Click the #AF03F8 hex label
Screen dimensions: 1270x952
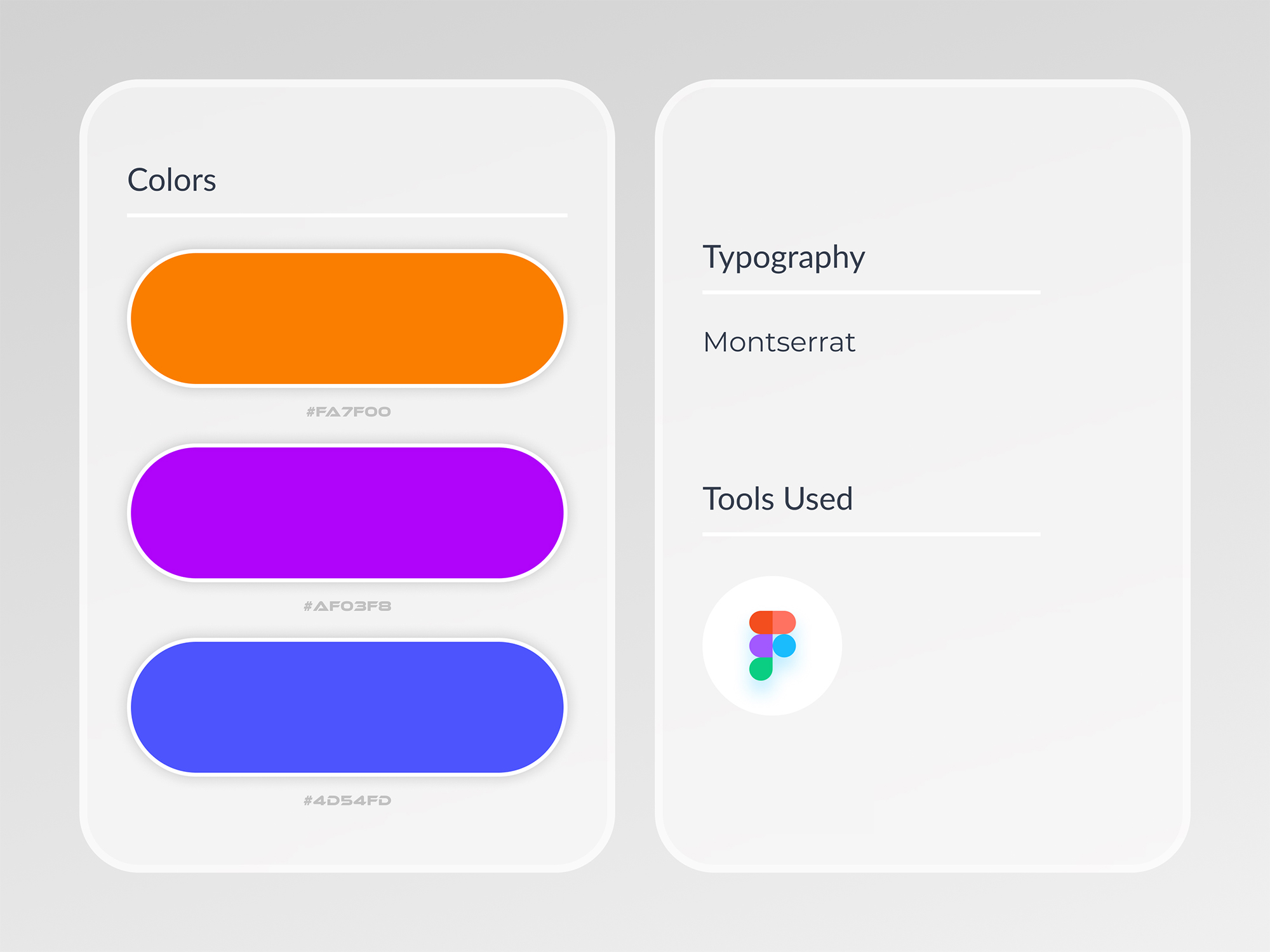(x=347, y=606)
